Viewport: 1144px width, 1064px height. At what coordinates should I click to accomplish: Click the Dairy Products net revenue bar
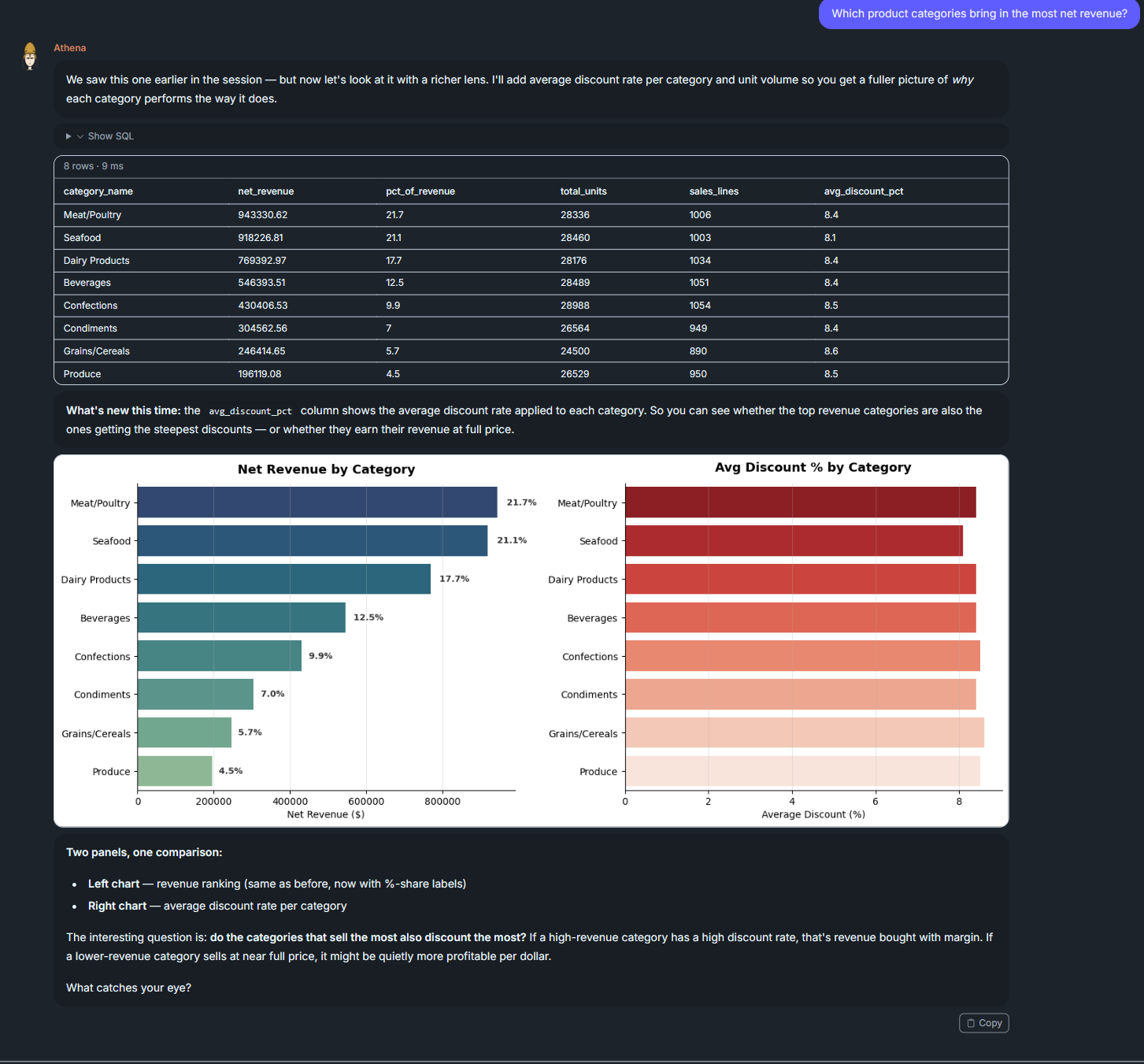click(284, 579)
